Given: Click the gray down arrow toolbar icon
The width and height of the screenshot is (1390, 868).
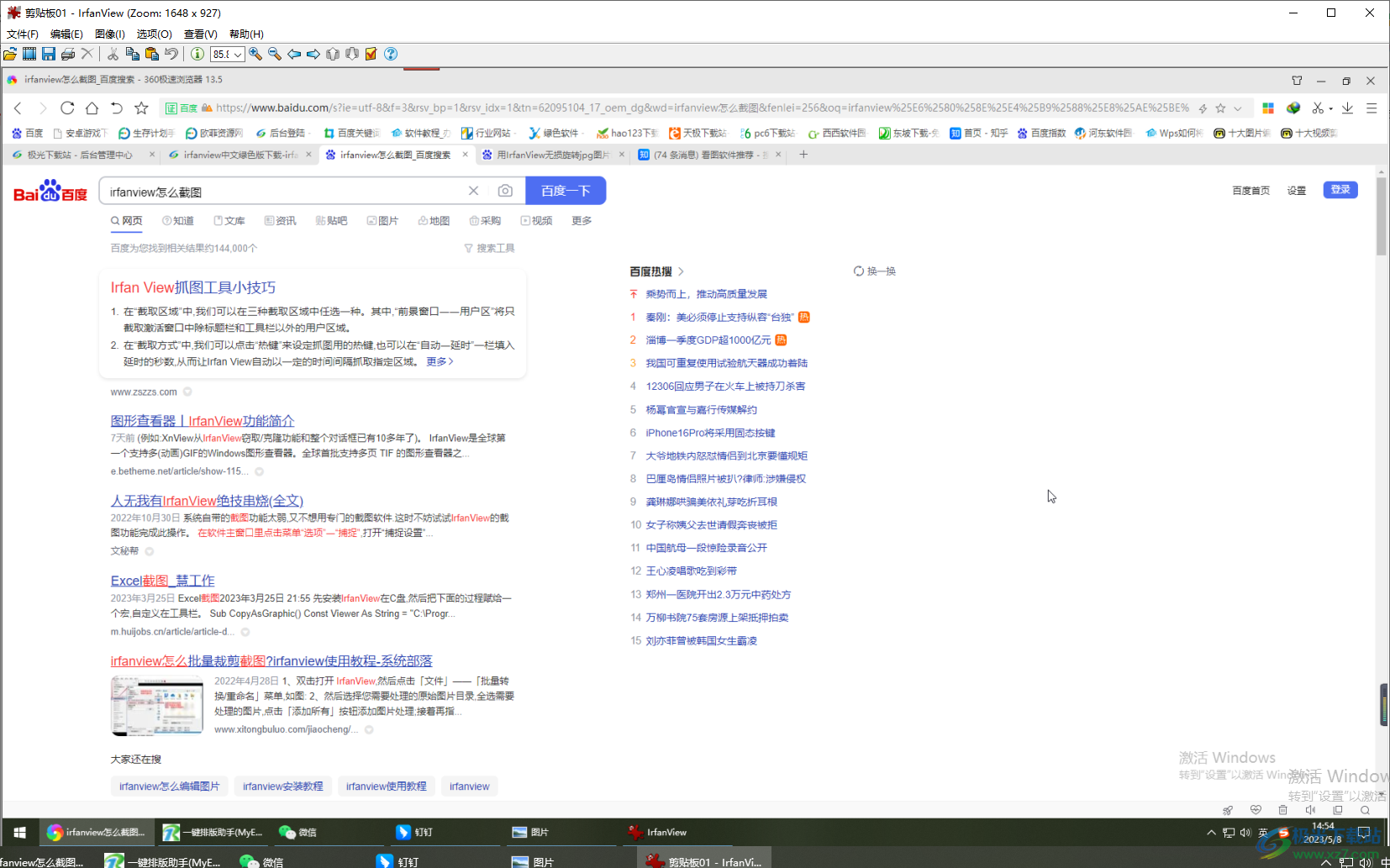Looking at the screenshot, I should click(x=352, y=54).
